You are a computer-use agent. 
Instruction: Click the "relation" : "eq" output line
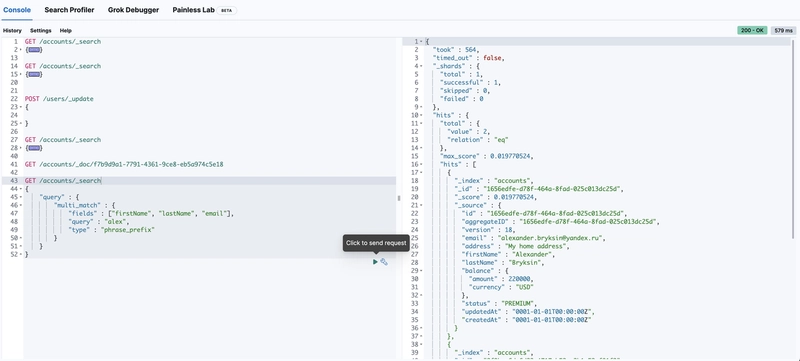478,140
